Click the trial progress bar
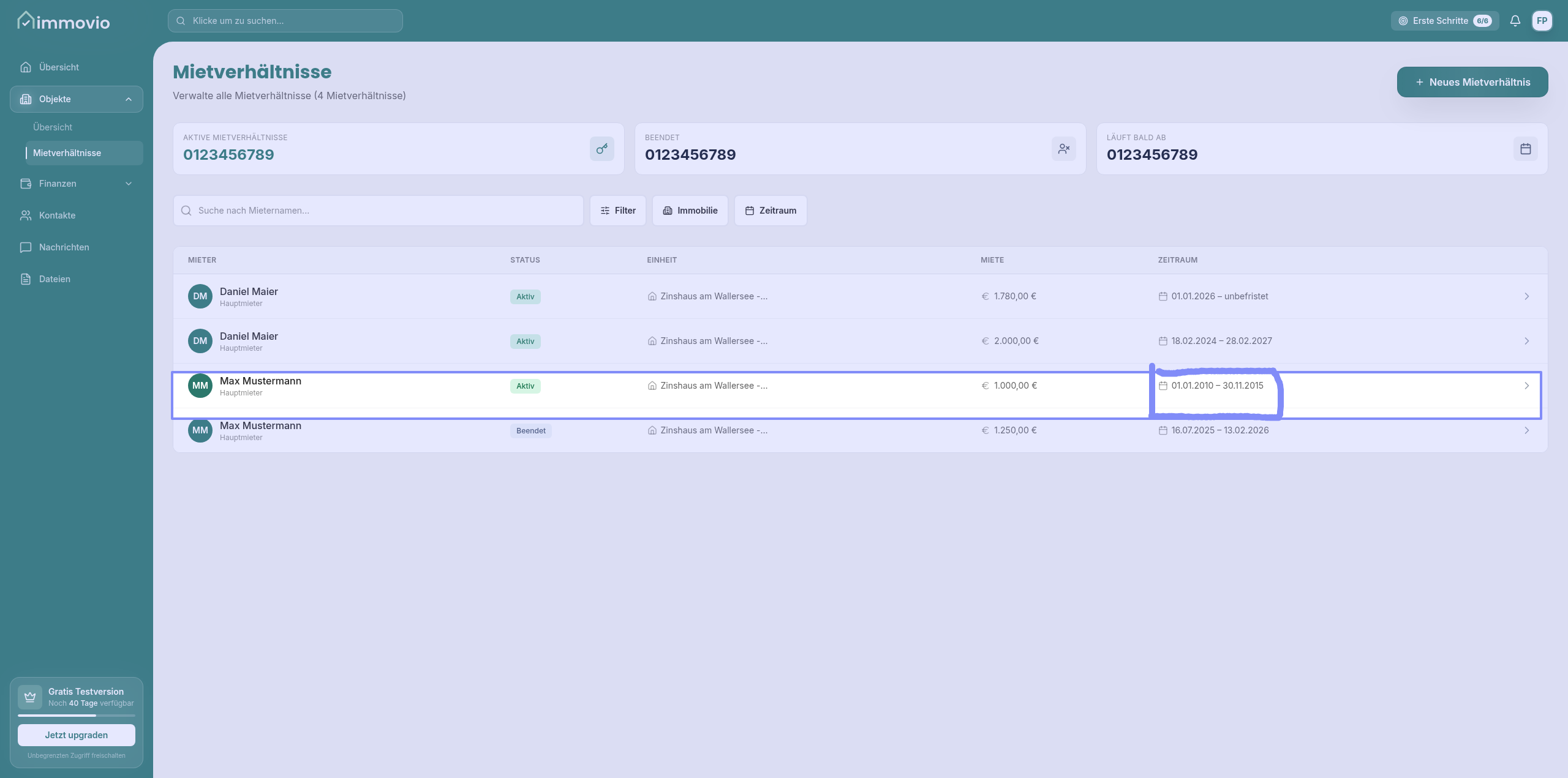Image resolution: width=1568 pixels, height=778 pixels. [x=76, y=716]
